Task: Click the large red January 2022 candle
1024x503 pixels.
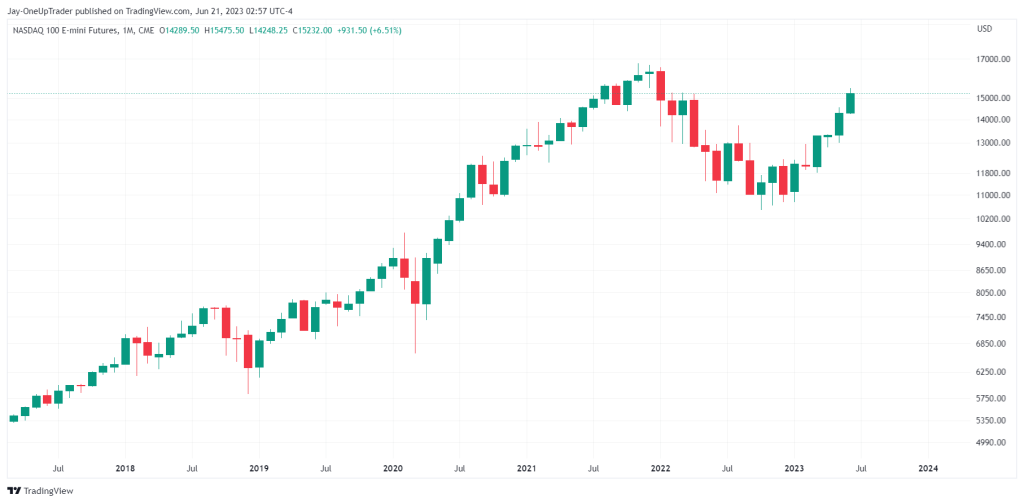Action: (660, 86)
